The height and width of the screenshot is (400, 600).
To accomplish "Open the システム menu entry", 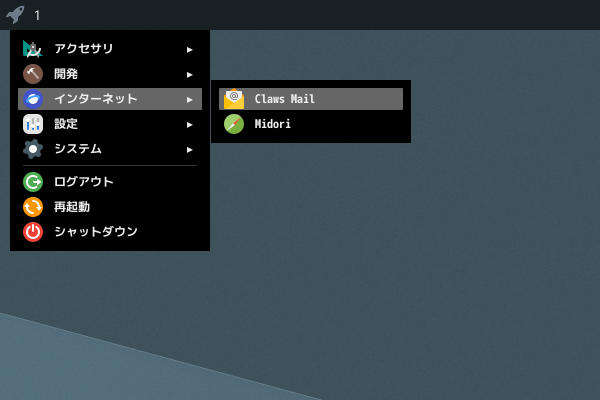I will tap(110, 149).
